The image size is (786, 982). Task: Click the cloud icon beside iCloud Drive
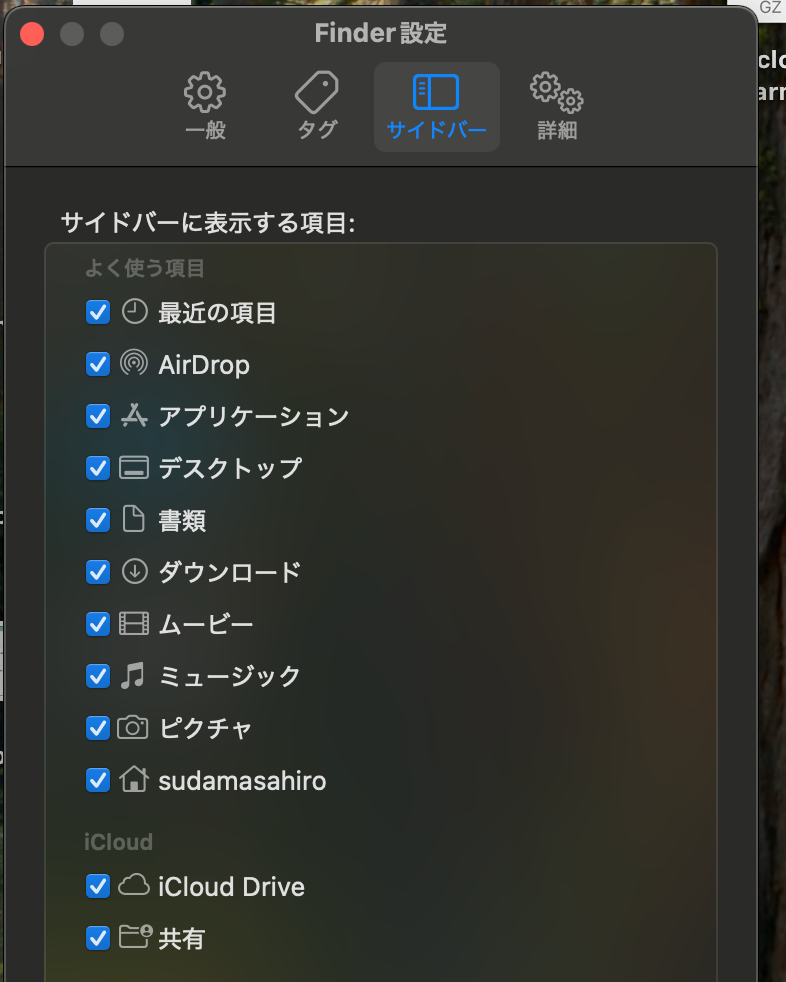tap(134, 885)
